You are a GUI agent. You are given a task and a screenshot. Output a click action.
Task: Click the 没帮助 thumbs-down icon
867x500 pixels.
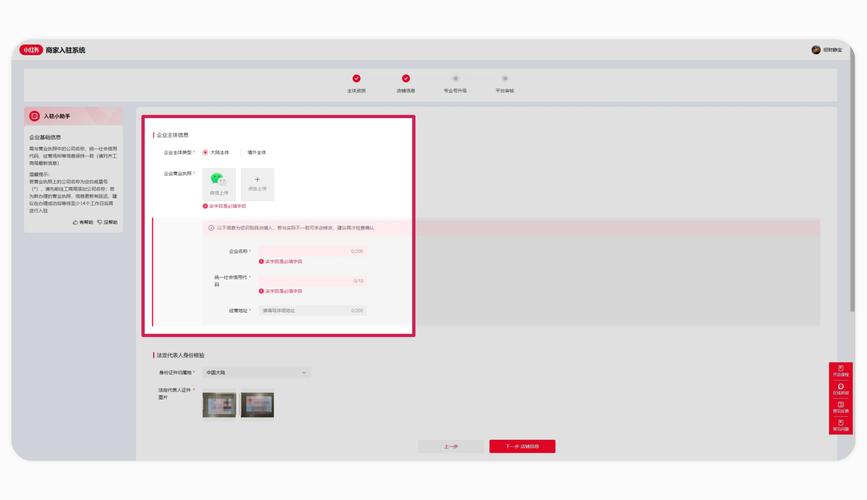(101, 222)
